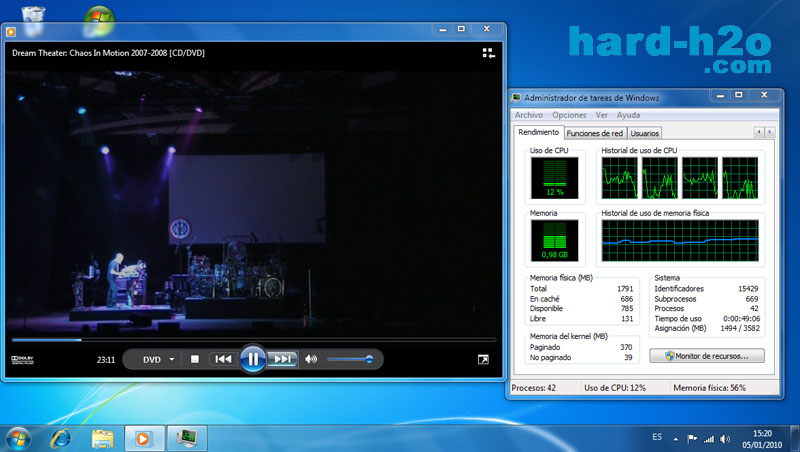This screenshot has width=800, height=452.
Task: Skip to the previous chapter
Action: coord(223,359)
